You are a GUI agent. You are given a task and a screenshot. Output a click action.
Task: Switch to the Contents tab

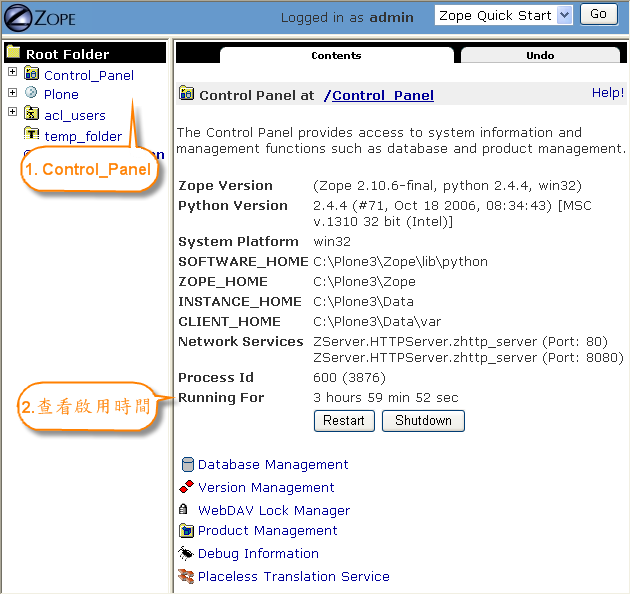click(336, 56)
